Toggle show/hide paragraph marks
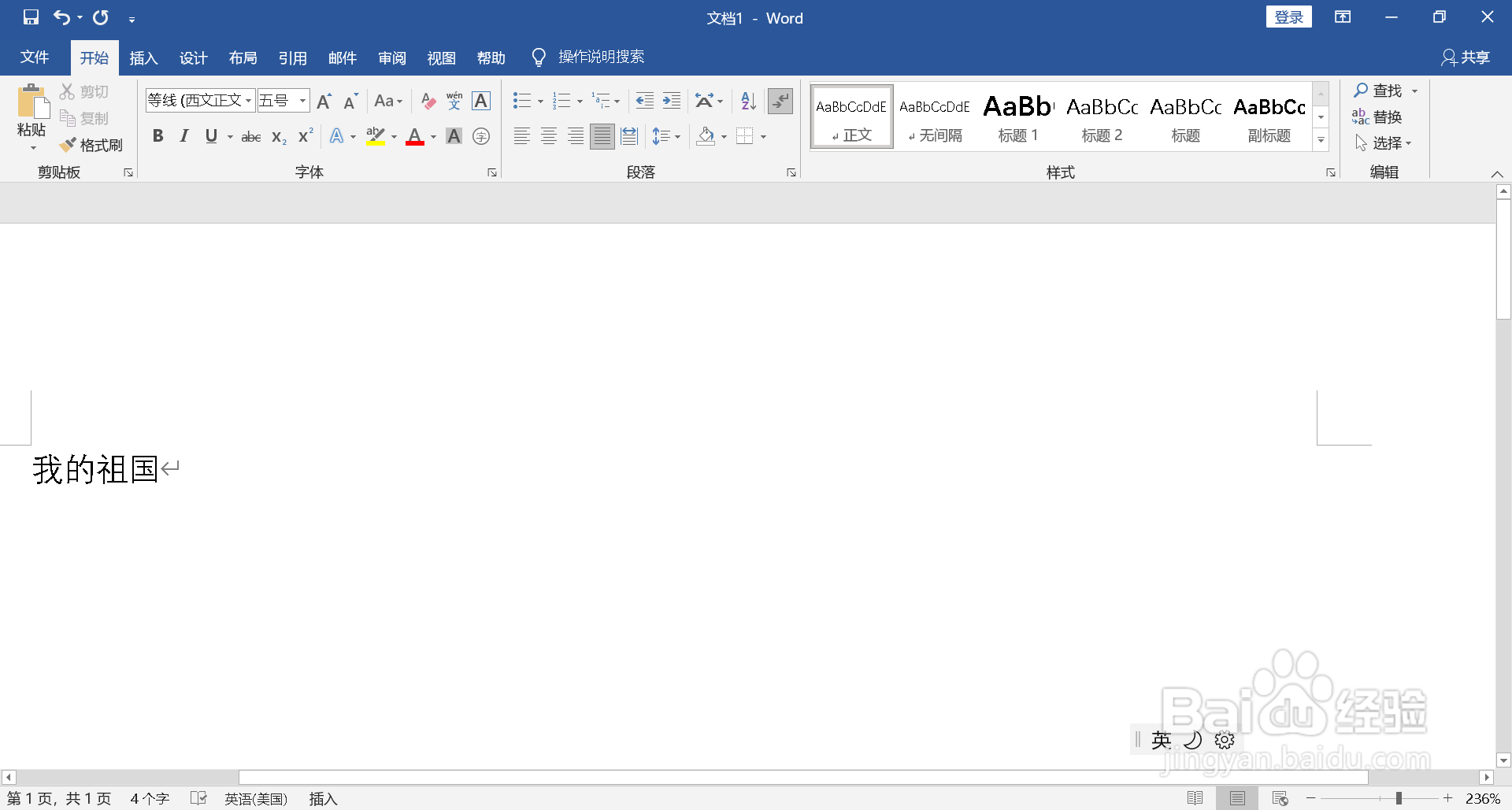Image resolution: width=1512 pixels, height=810 pixels. point(780,101)
